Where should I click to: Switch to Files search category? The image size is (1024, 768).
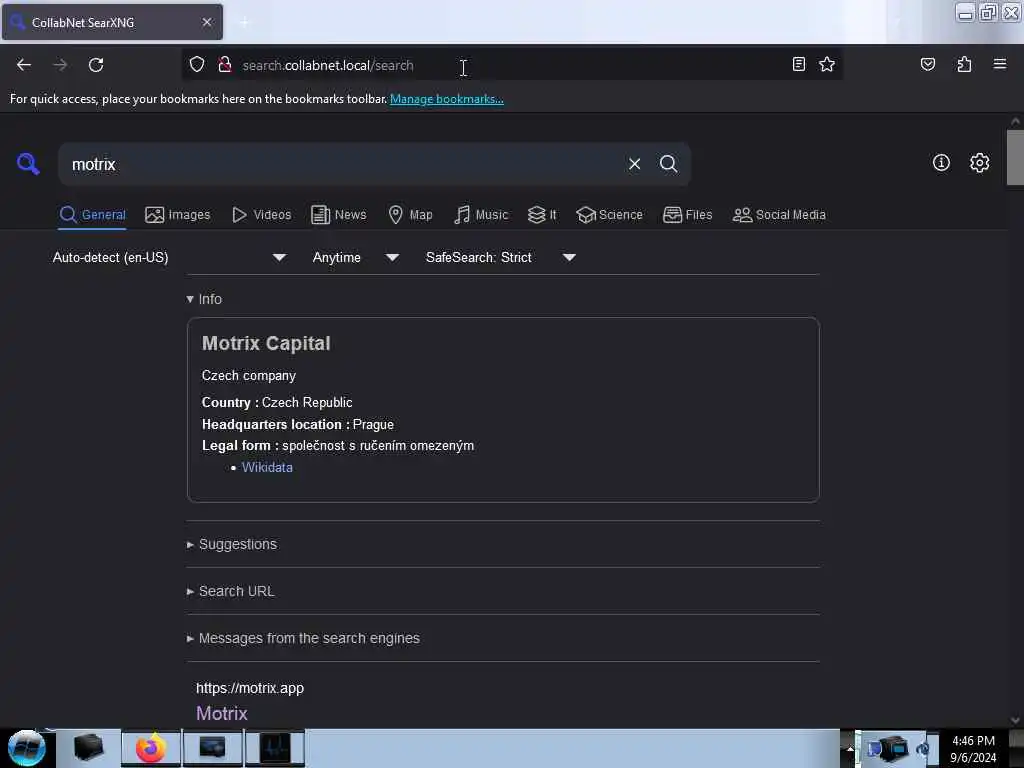point(687,215)
